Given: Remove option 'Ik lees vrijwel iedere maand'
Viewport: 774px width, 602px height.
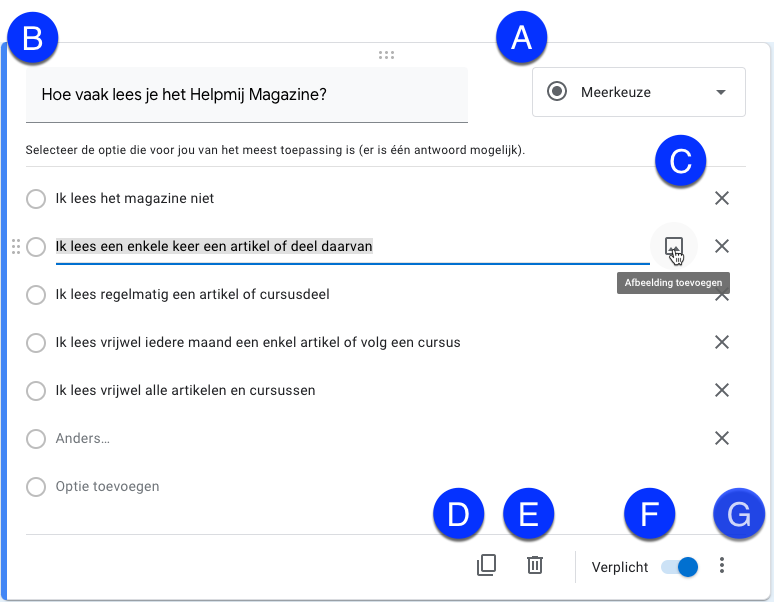Looking at the screenshot, I should [x=722, y=342].
